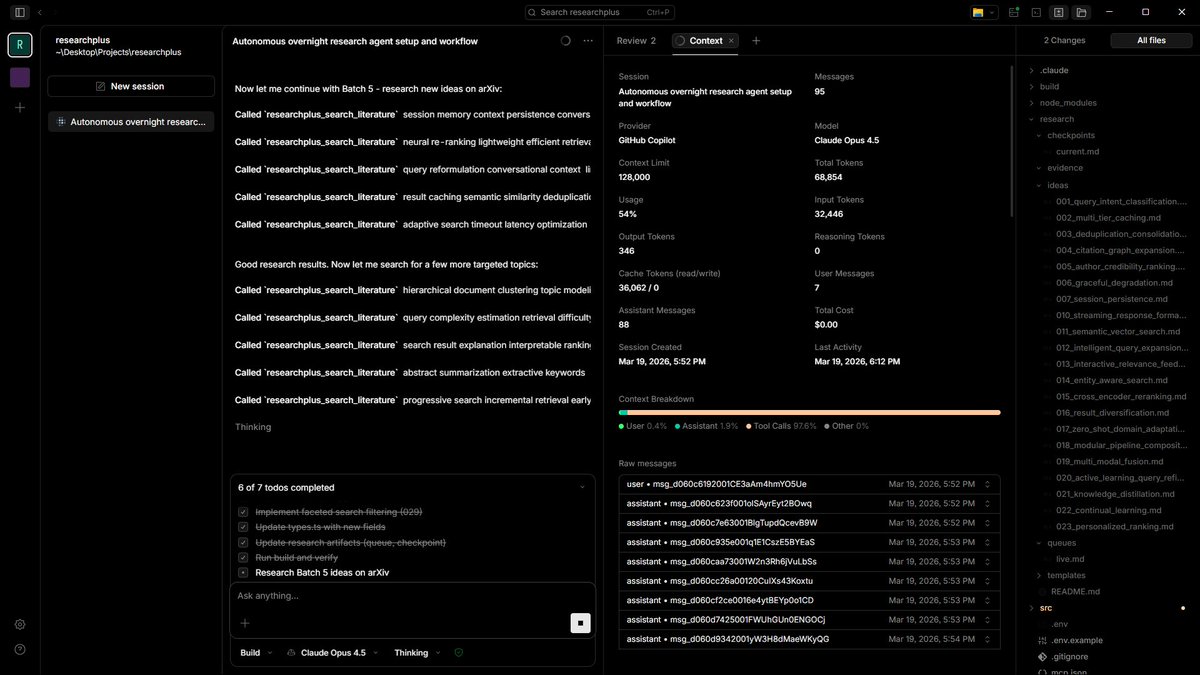The image size is (1200, 675).
Task: Open the terminal panel icon
Action: (1036, 12)
